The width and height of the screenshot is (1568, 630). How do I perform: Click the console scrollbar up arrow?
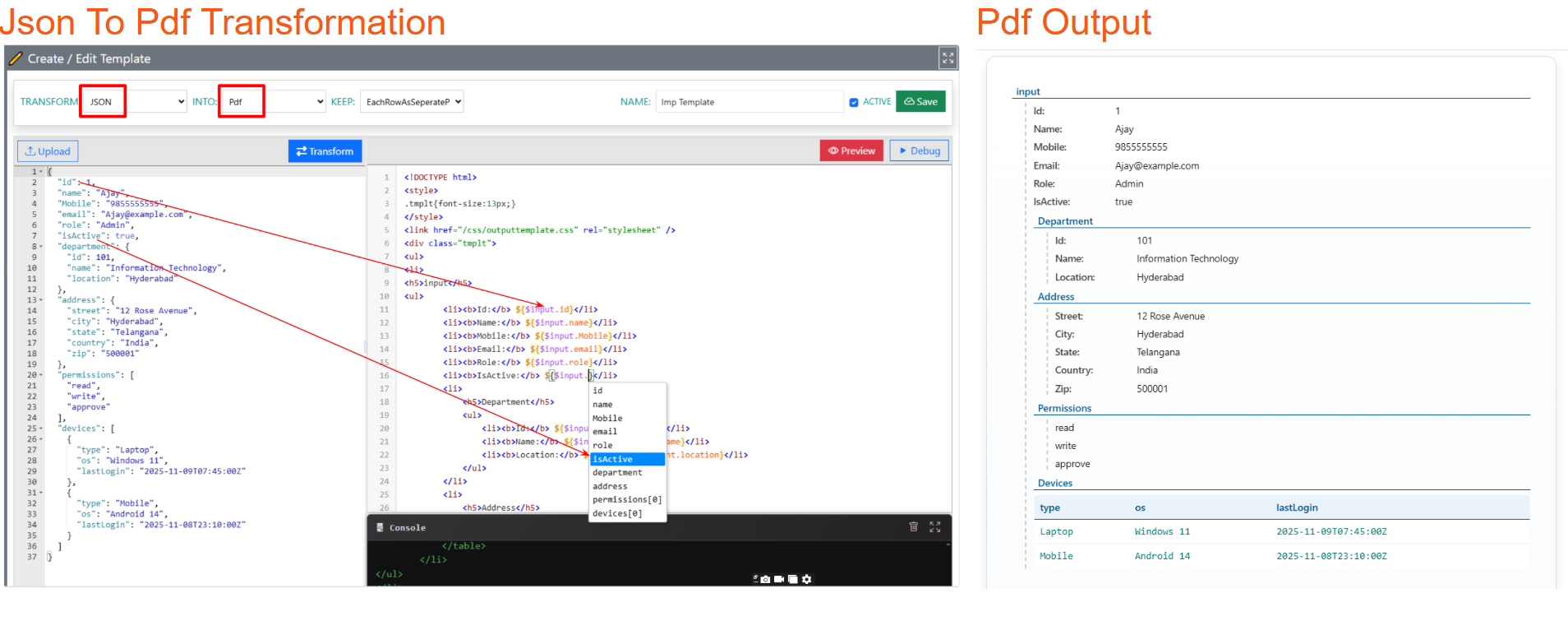pyautogui.click(x=948, y=544)
